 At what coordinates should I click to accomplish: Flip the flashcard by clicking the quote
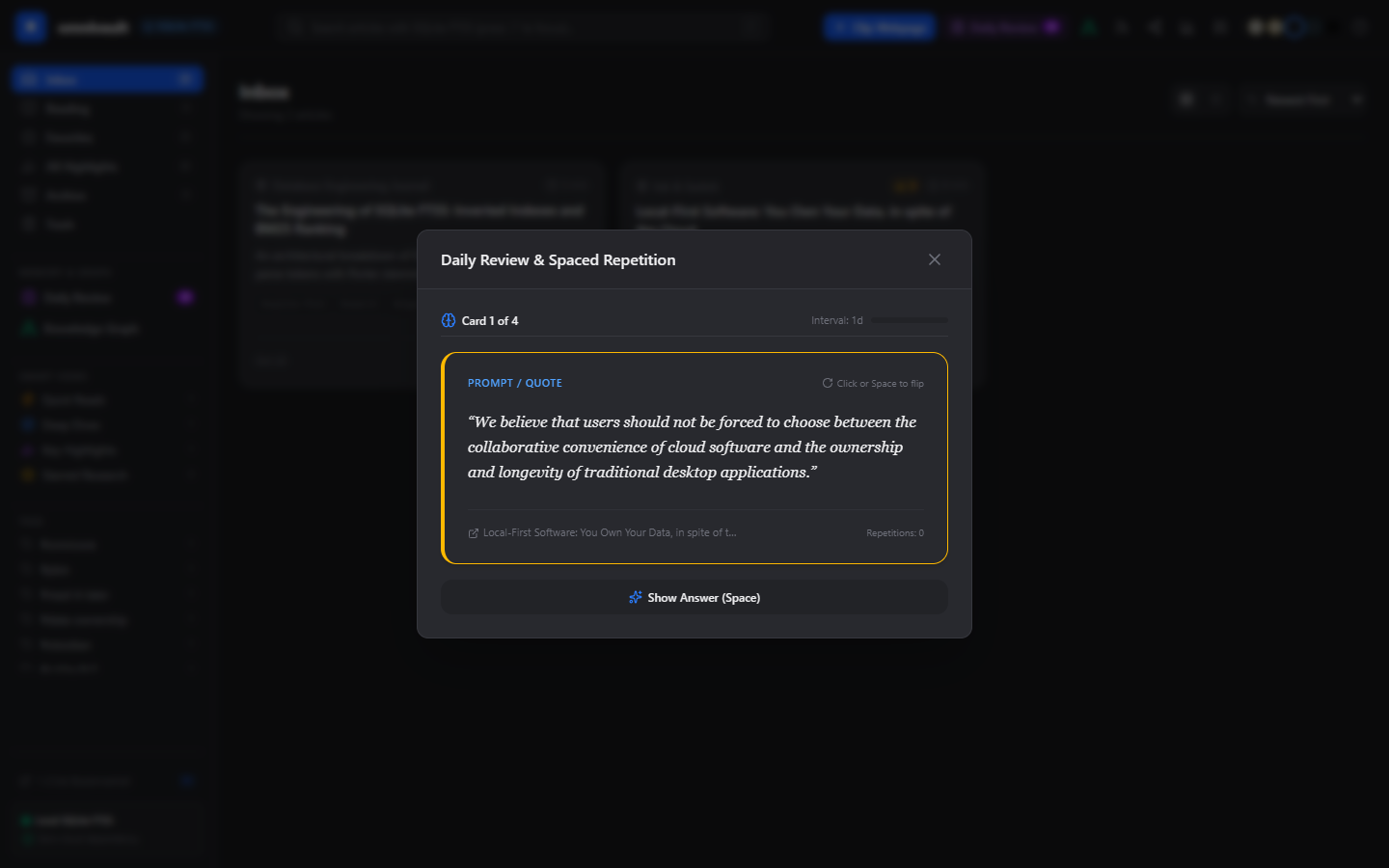694,448
